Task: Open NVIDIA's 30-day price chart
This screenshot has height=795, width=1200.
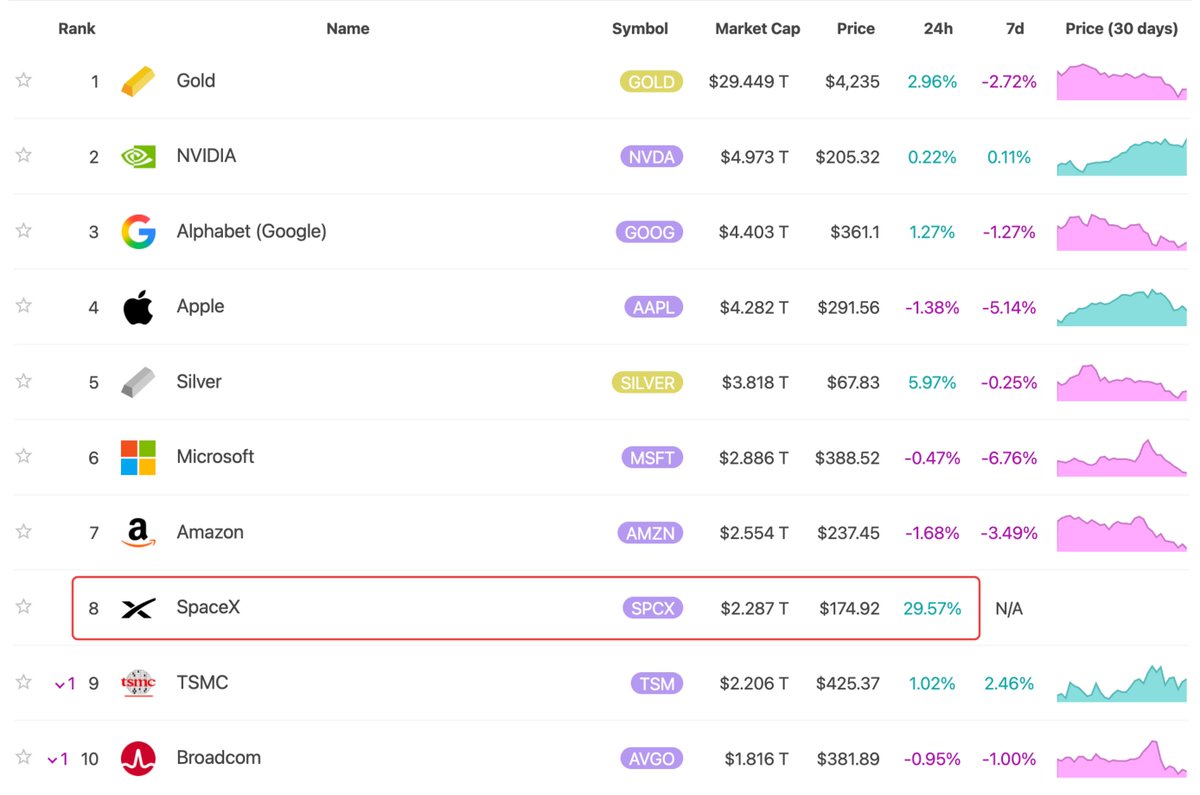Action: pyautogui.click(x=1122, y=157)
